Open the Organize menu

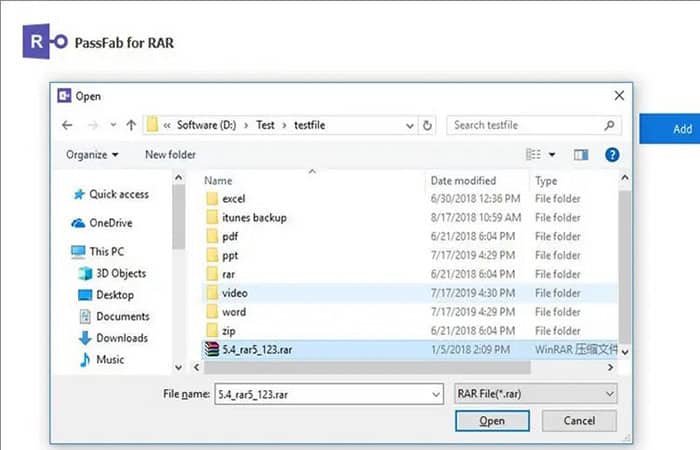coord(92,154)
